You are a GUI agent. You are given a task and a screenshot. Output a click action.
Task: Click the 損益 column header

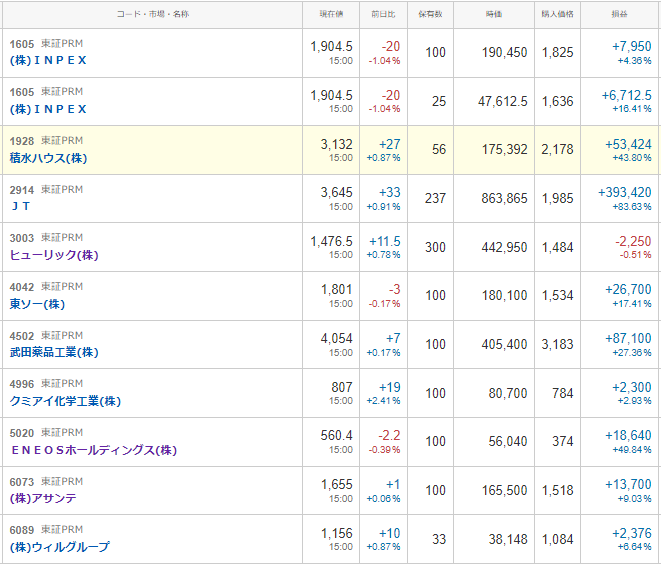pyautogui.click(x=619, y=14)
